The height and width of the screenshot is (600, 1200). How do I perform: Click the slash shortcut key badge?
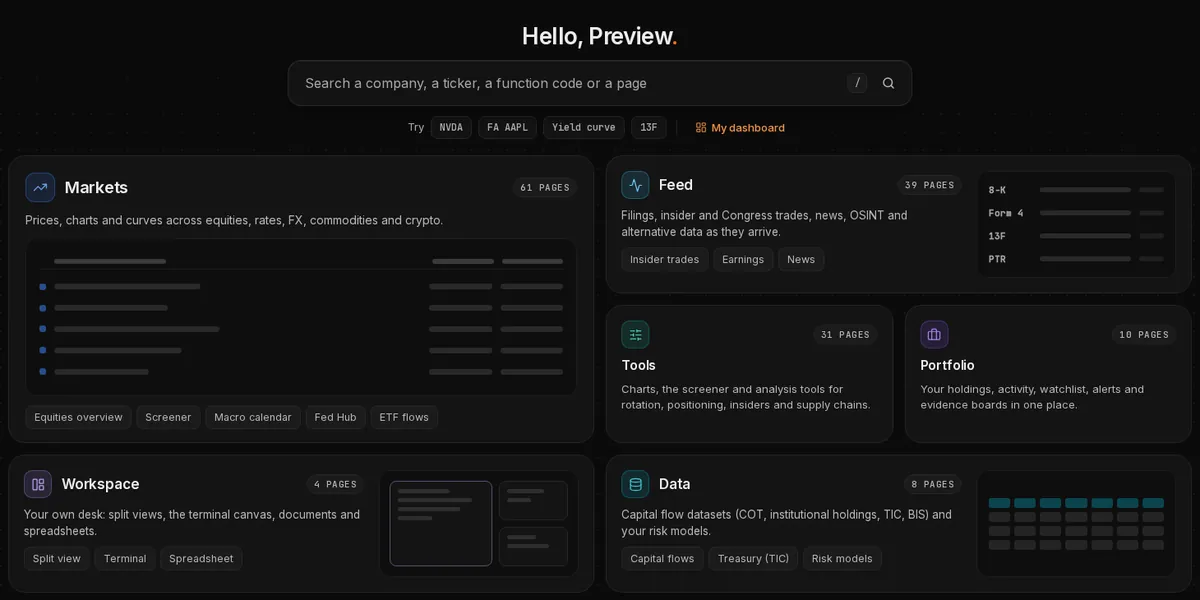click(x=857, y=83)
